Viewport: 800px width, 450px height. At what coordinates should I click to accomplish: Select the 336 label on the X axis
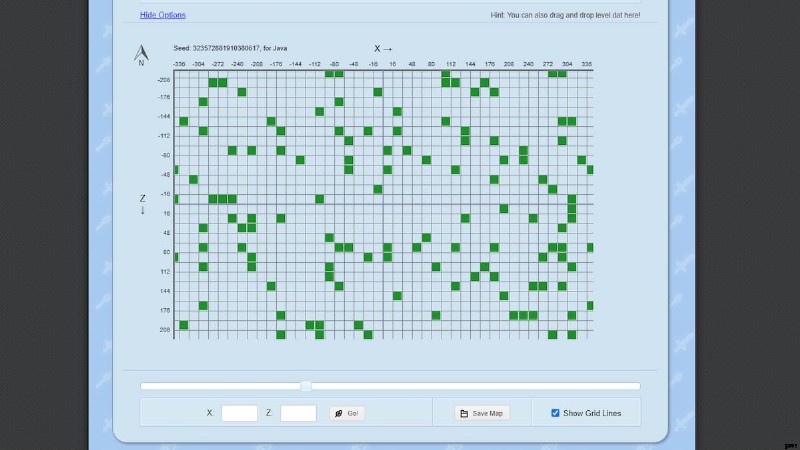[x=587, y=62]
